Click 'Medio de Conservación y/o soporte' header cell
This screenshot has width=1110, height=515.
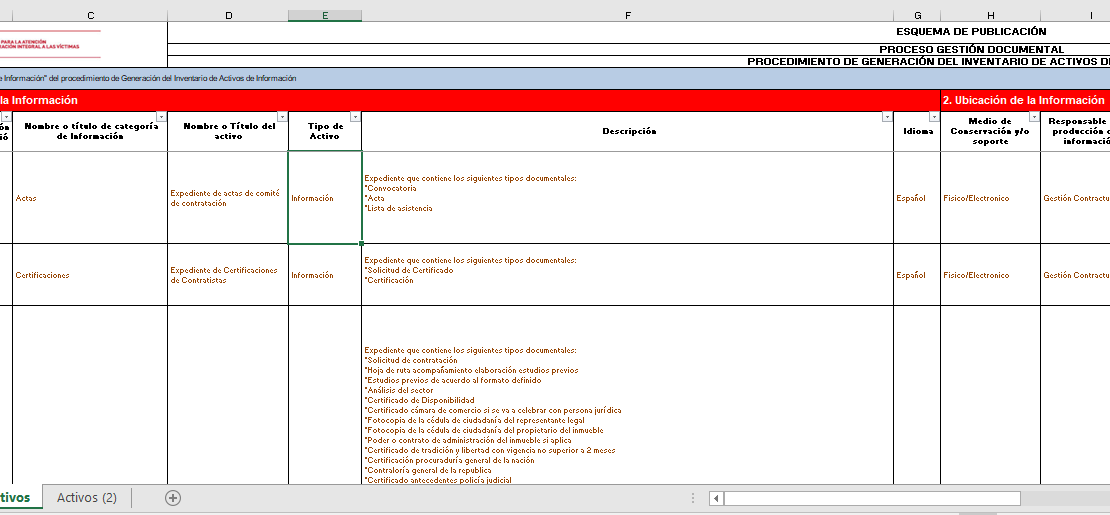(990, 131)
